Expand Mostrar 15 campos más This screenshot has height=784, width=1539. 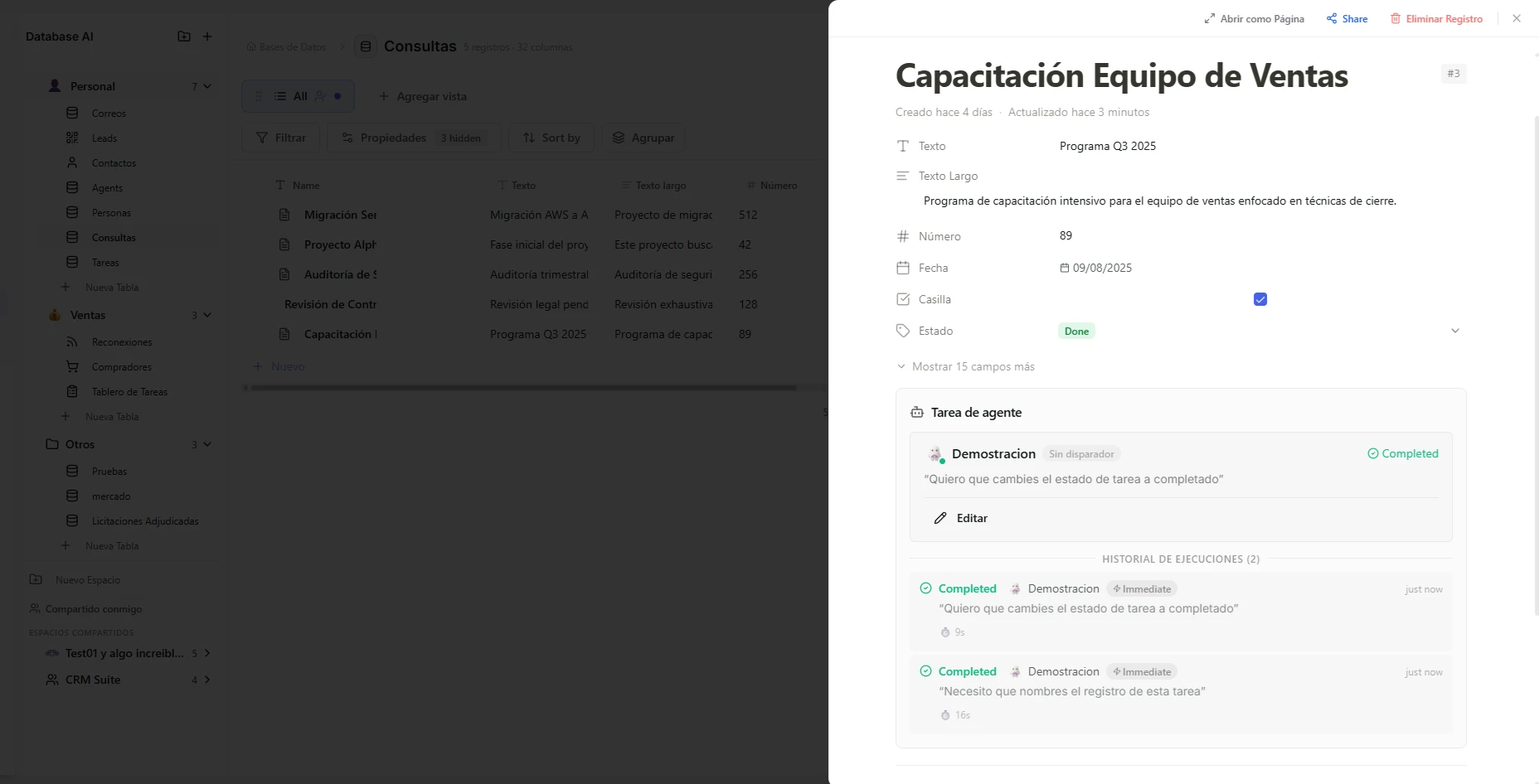click(966, 366)
